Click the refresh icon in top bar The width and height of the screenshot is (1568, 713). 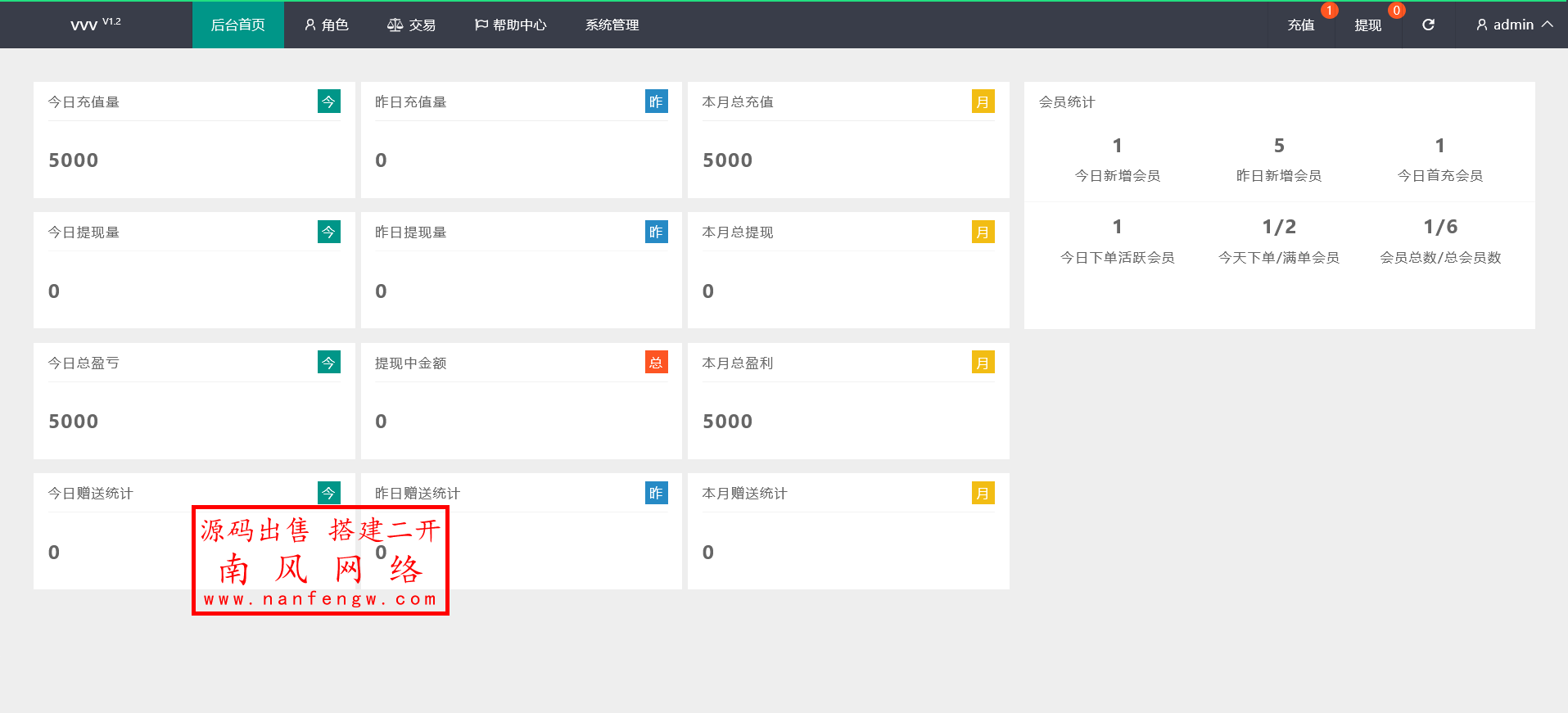[x=1428, y=25]
